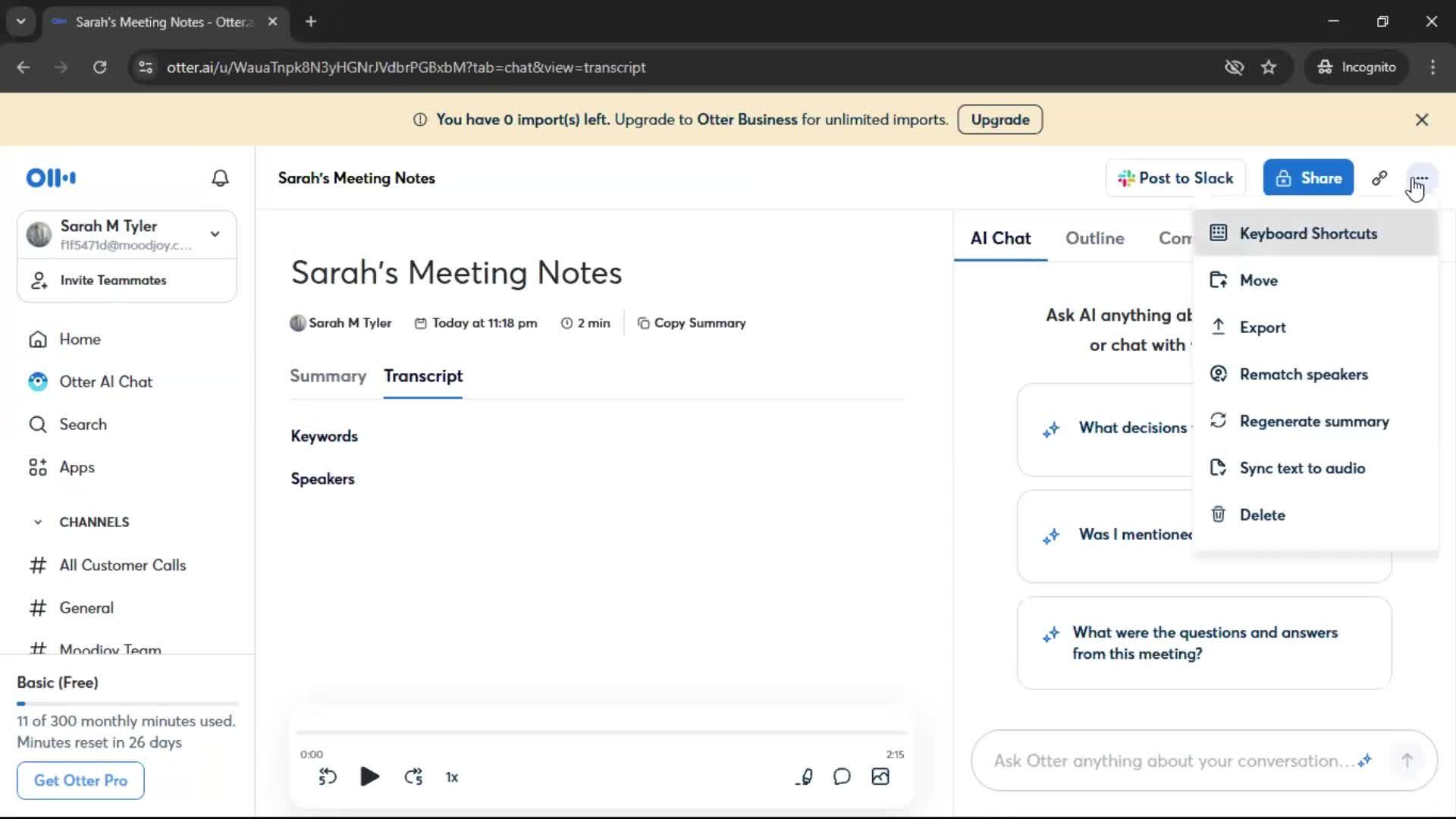Open the AI Chat tab
The height and width of the screenshot is (819, 1456).
point(1000,238)
